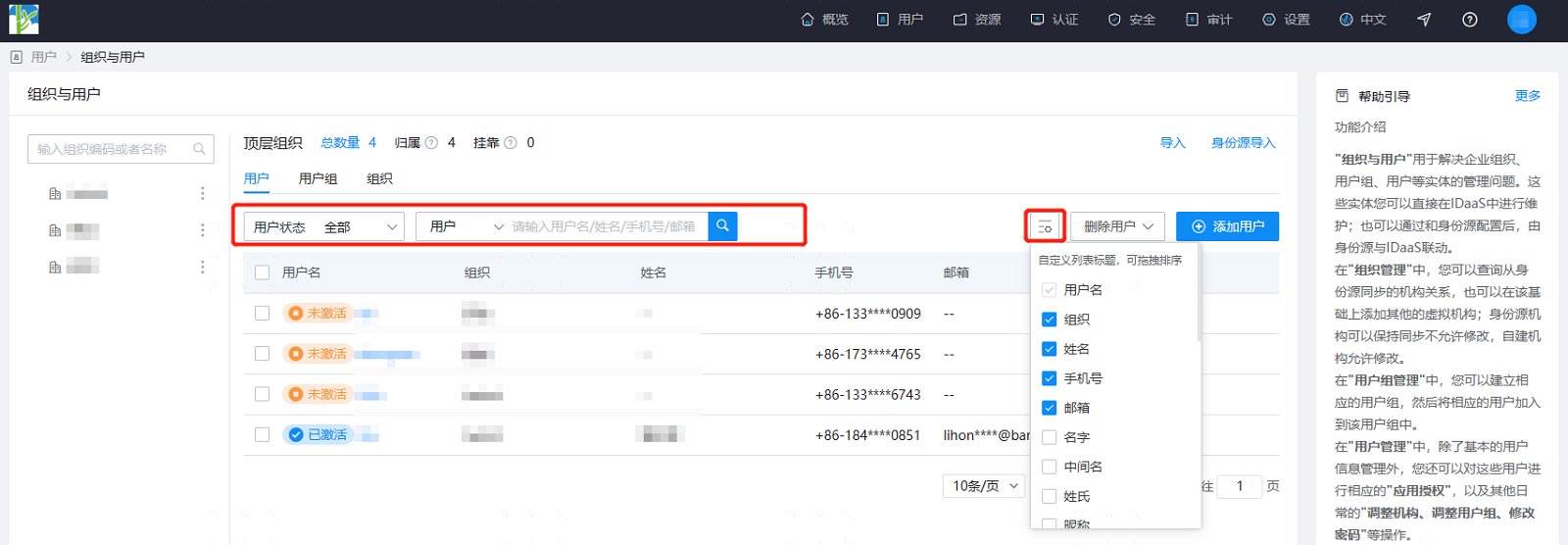This screenshot has width=1568, height=545.
Task: Click the help question mark in top bar
Action: click(x=1469, y=20)
